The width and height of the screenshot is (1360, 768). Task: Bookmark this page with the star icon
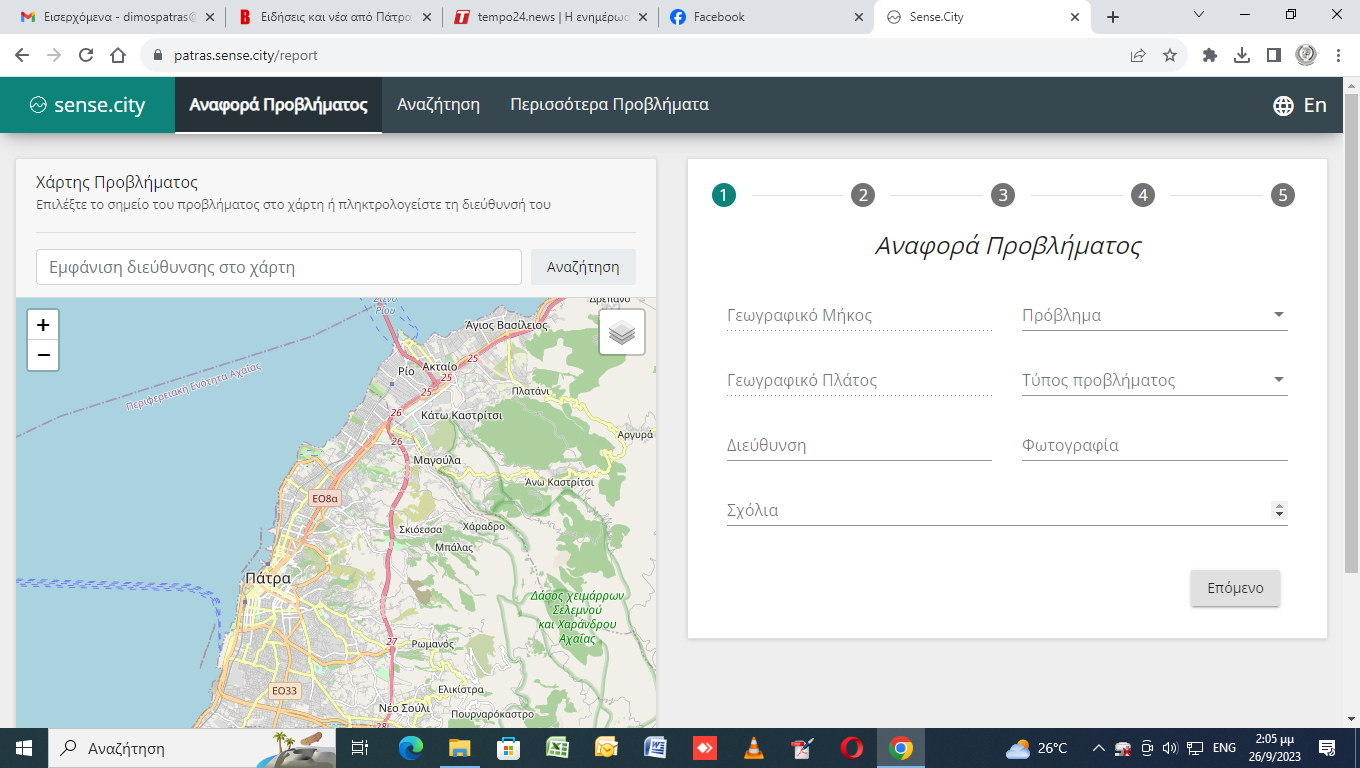pyautogui.click(x=1170, y=56)
